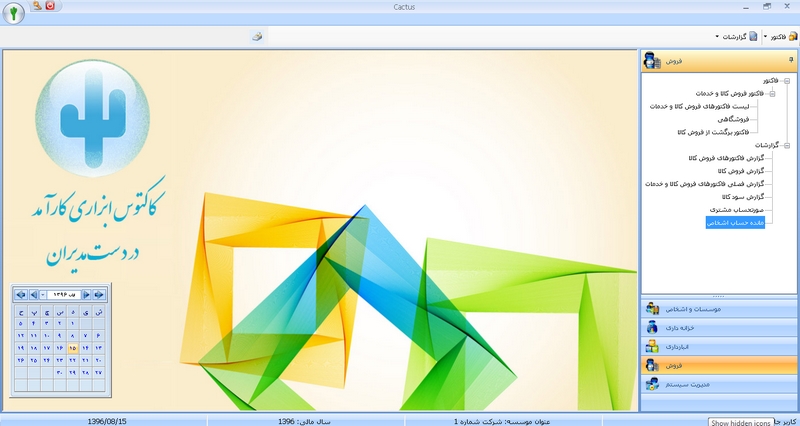Click the first quick access toolbar icon
The height and width of the screenshot is (426, 800).
[x=37, y=6]
